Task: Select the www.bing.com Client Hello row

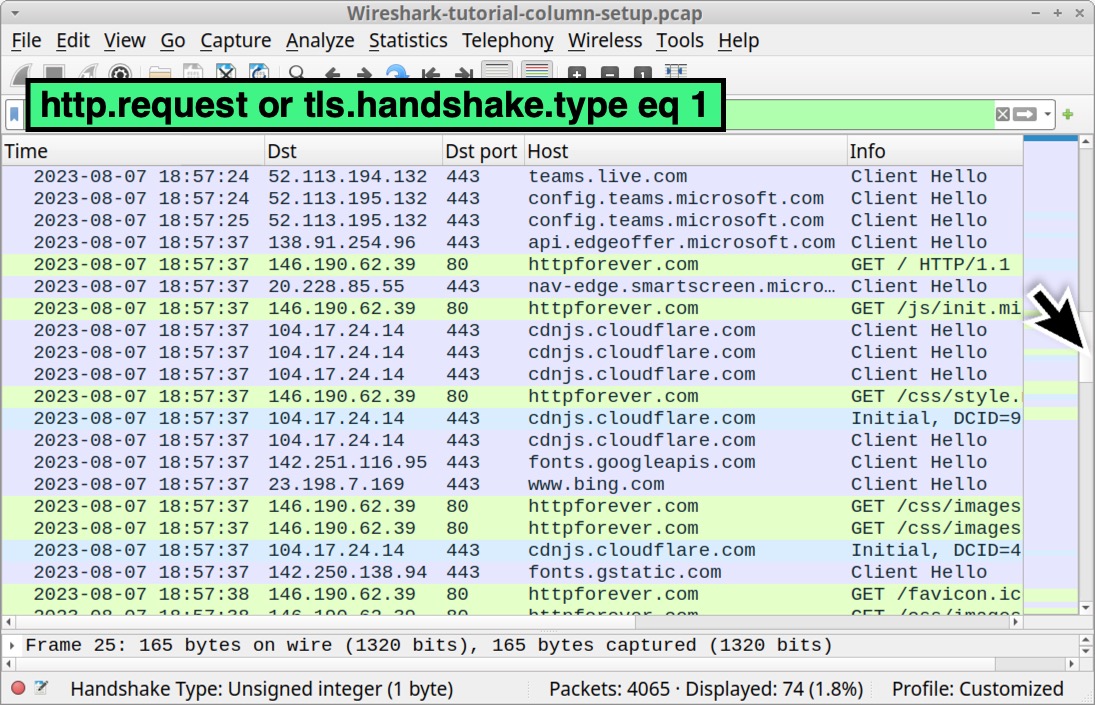Action: pyautogui.click(x=512, y=484)
